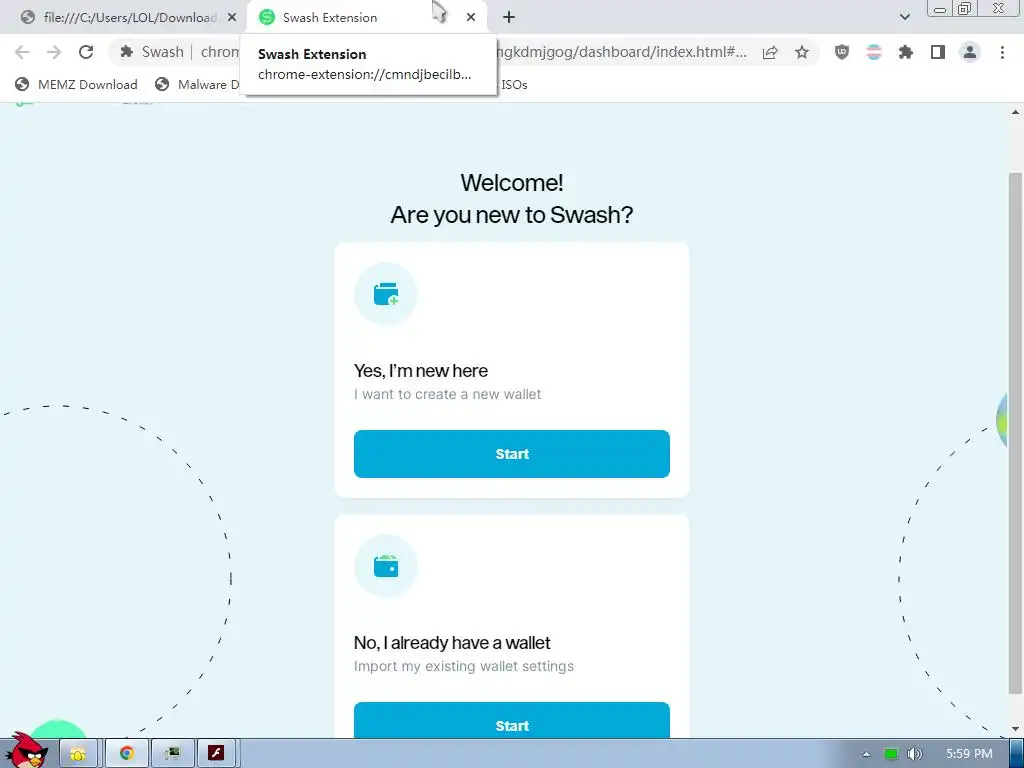The width and height of the screenshot is (1024, 768).
Task: Open Chrome's three-dot menu
Action: click(x=1002, y=52)
